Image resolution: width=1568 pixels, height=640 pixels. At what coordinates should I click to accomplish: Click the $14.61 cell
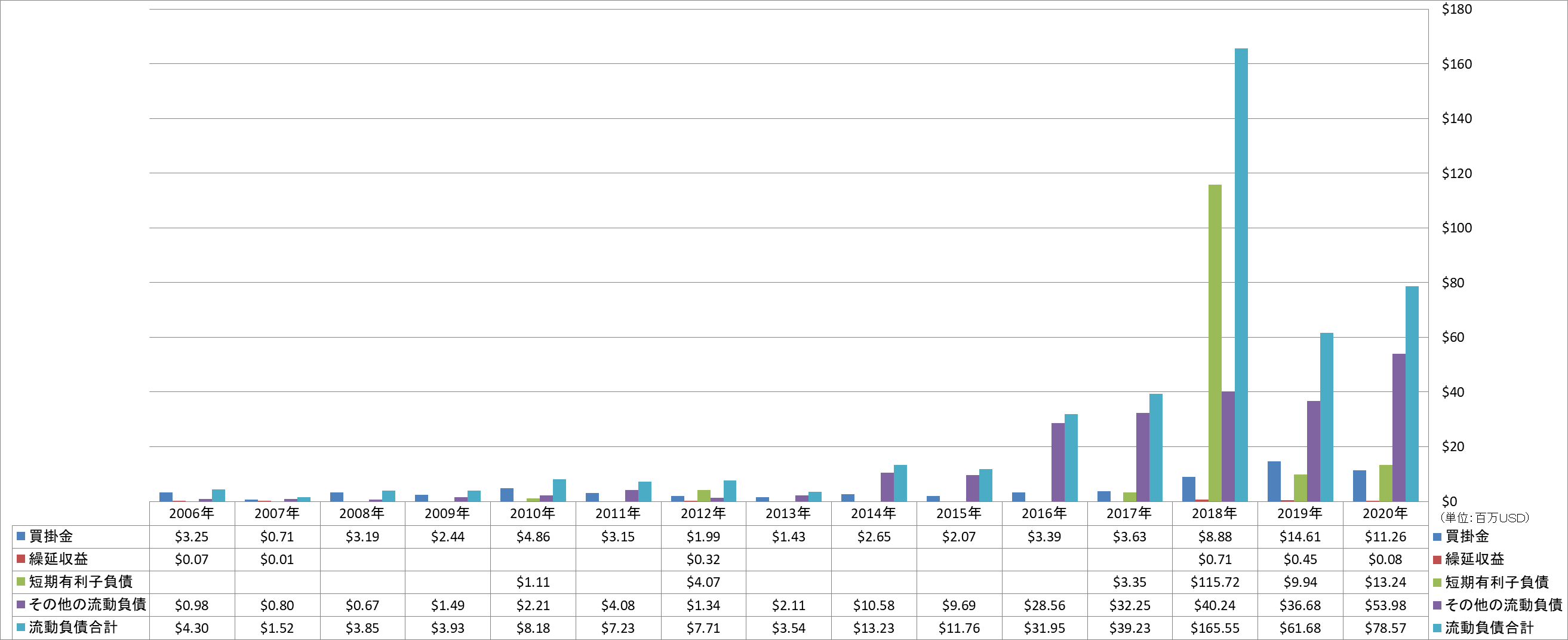coord(1299,537)
